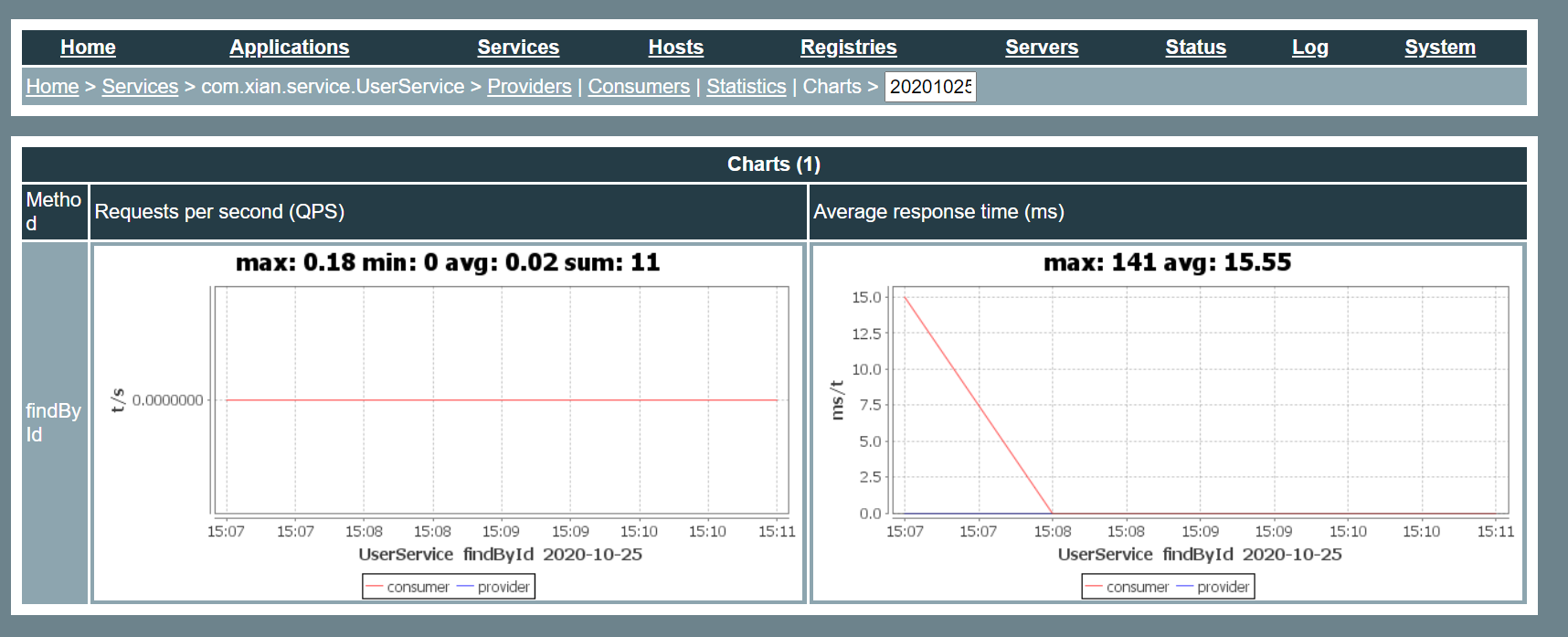
Task: Click the 10.0 axis value in response chart
Action: (866, 369)
